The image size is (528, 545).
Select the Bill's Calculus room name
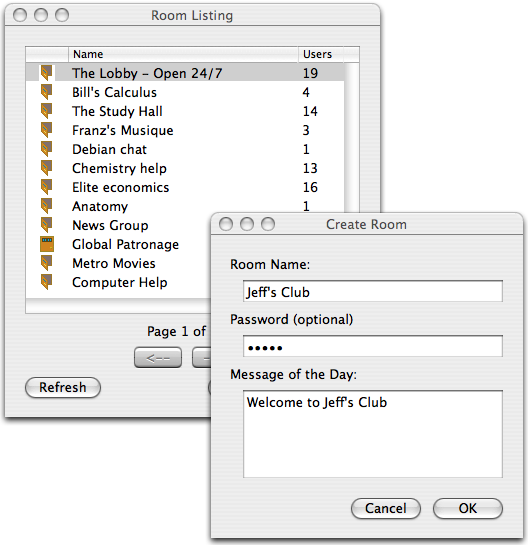(114, 92)
